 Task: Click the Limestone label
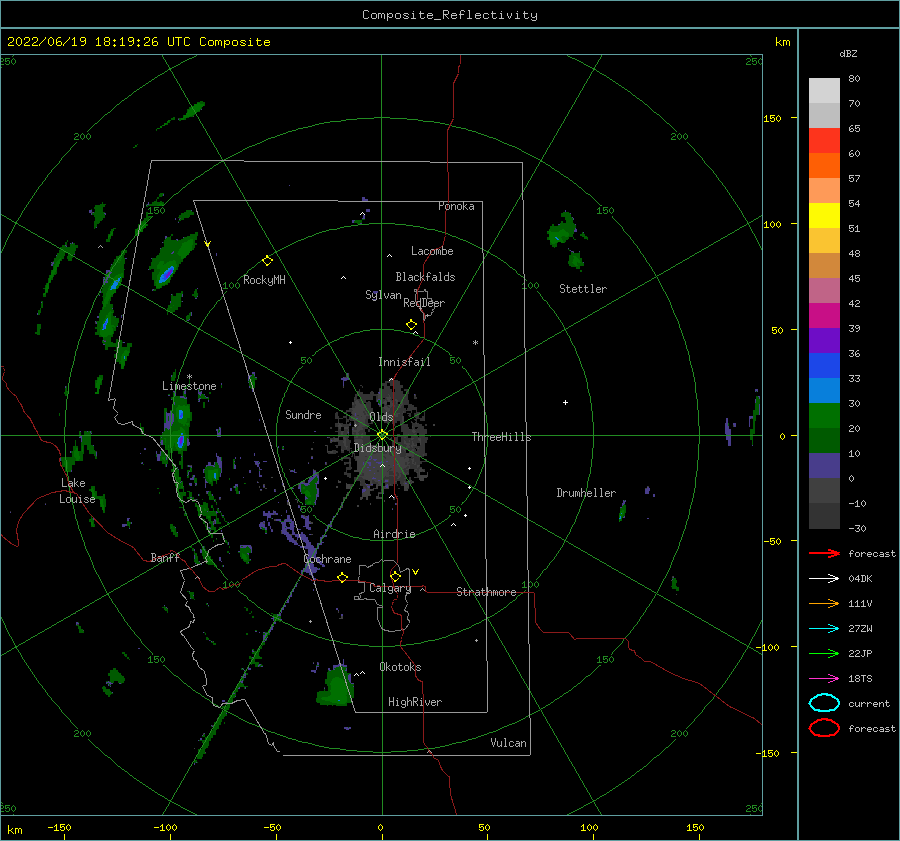coord(189,386)
